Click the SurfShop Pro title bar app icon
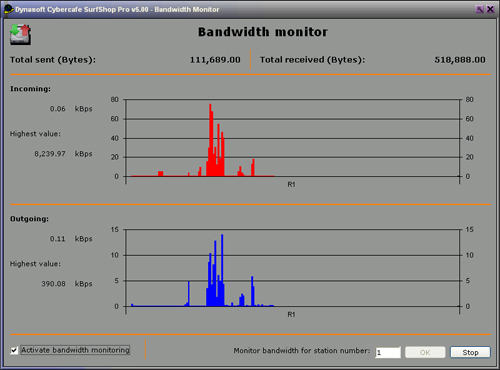Viewport: 500px width, 370px height. tap(8, 9)
